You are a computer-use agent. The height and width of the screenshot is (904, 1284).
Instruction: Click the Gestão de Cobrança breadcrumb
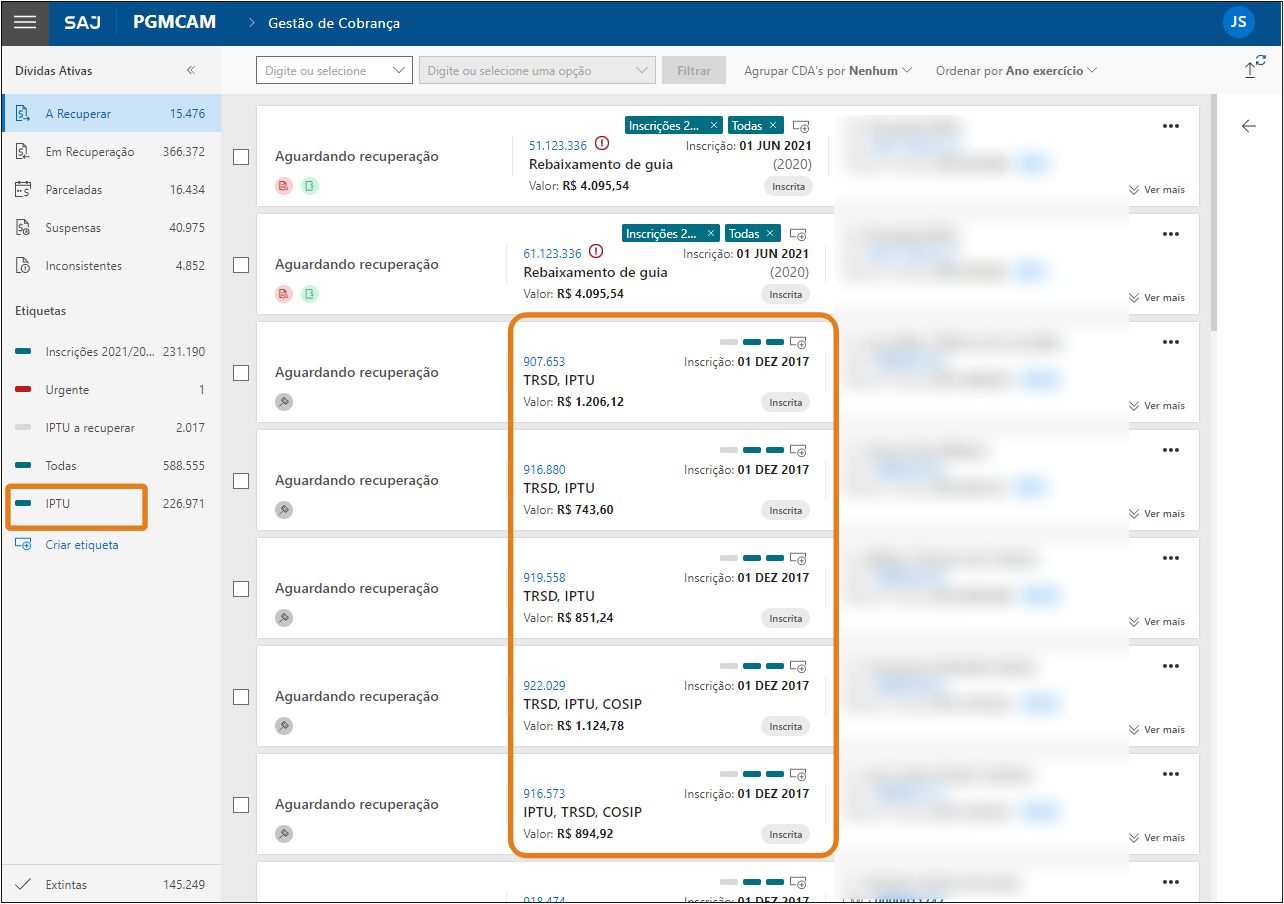[x=334, y=23]
